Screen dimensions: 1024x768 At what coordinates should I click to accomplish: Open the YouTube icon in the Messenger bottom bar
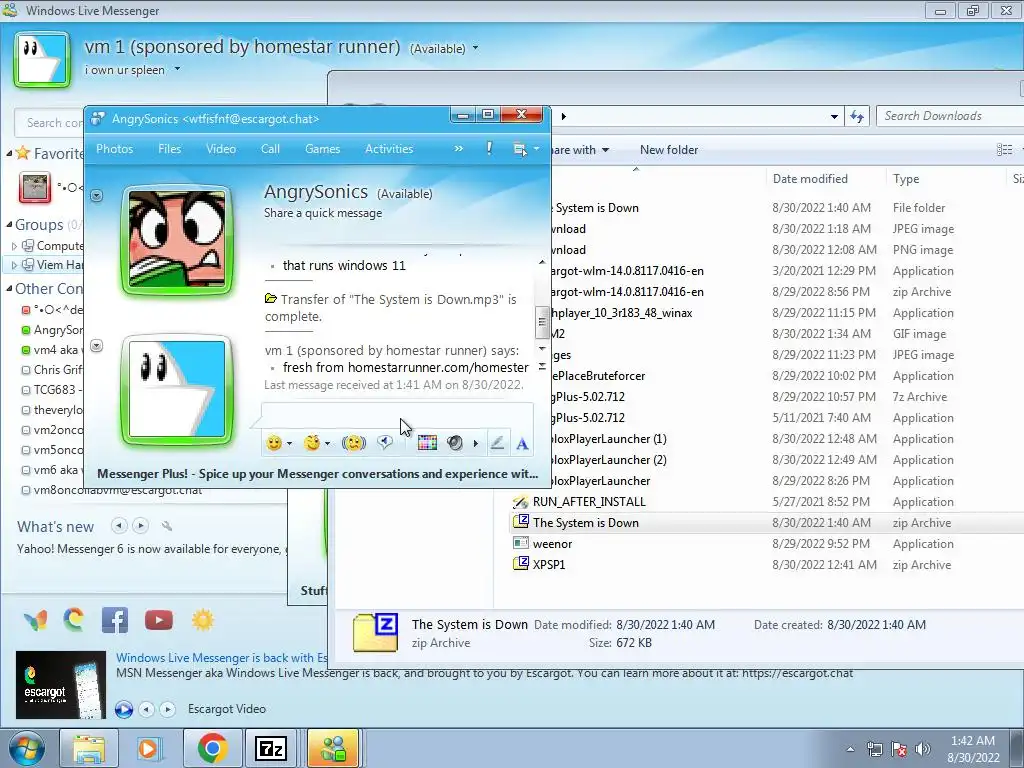coord(159,620)
